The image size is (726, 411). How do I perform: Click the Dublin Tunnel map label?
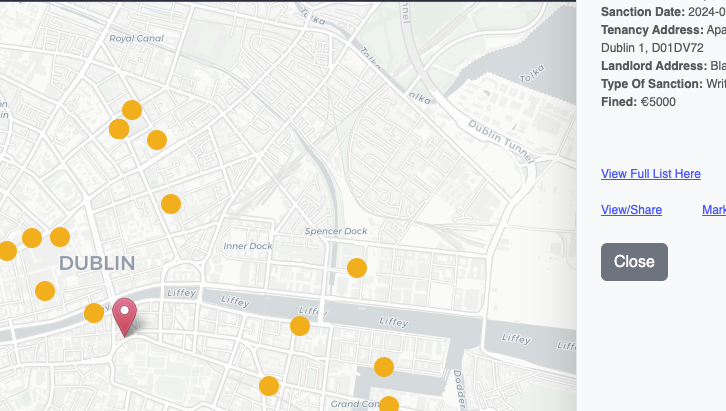point(501,141)
